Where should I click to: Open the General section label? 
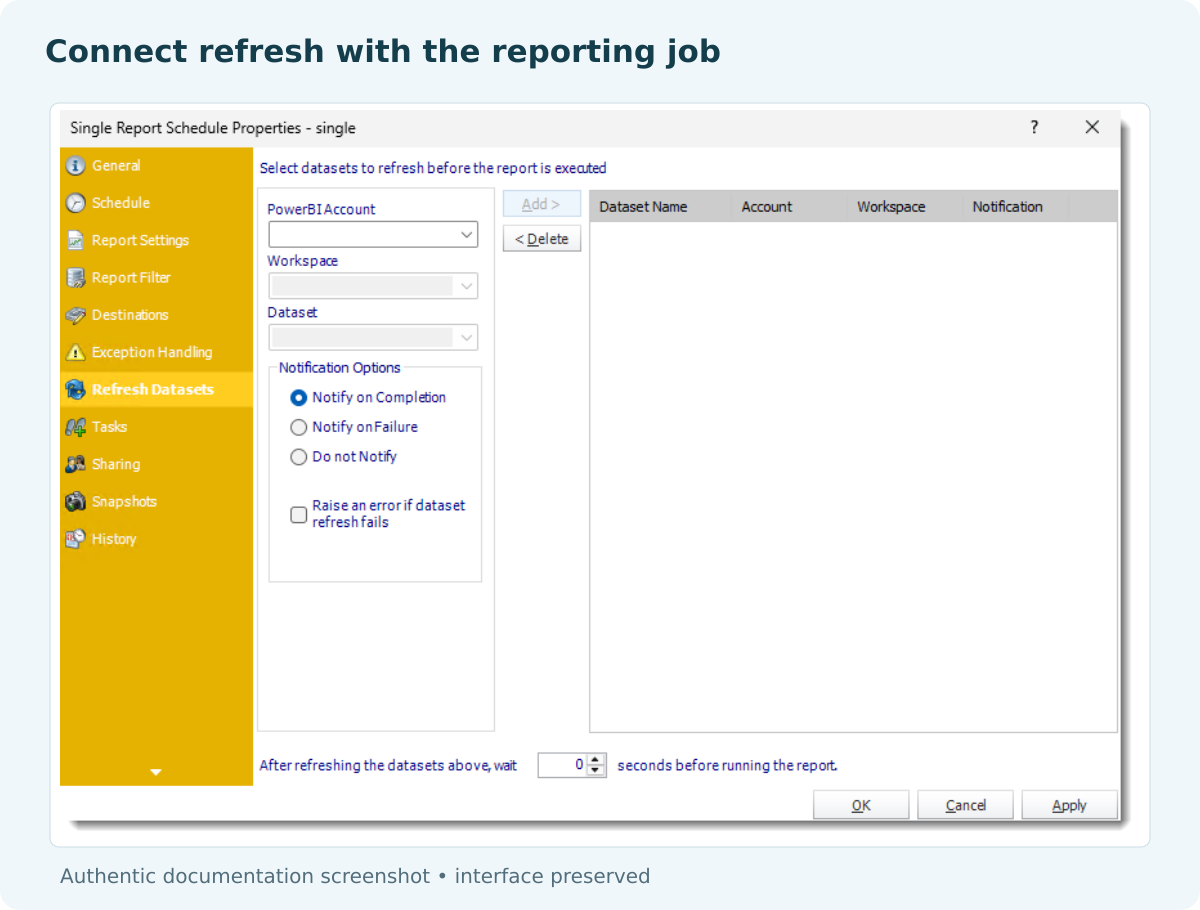coord(116,166)
